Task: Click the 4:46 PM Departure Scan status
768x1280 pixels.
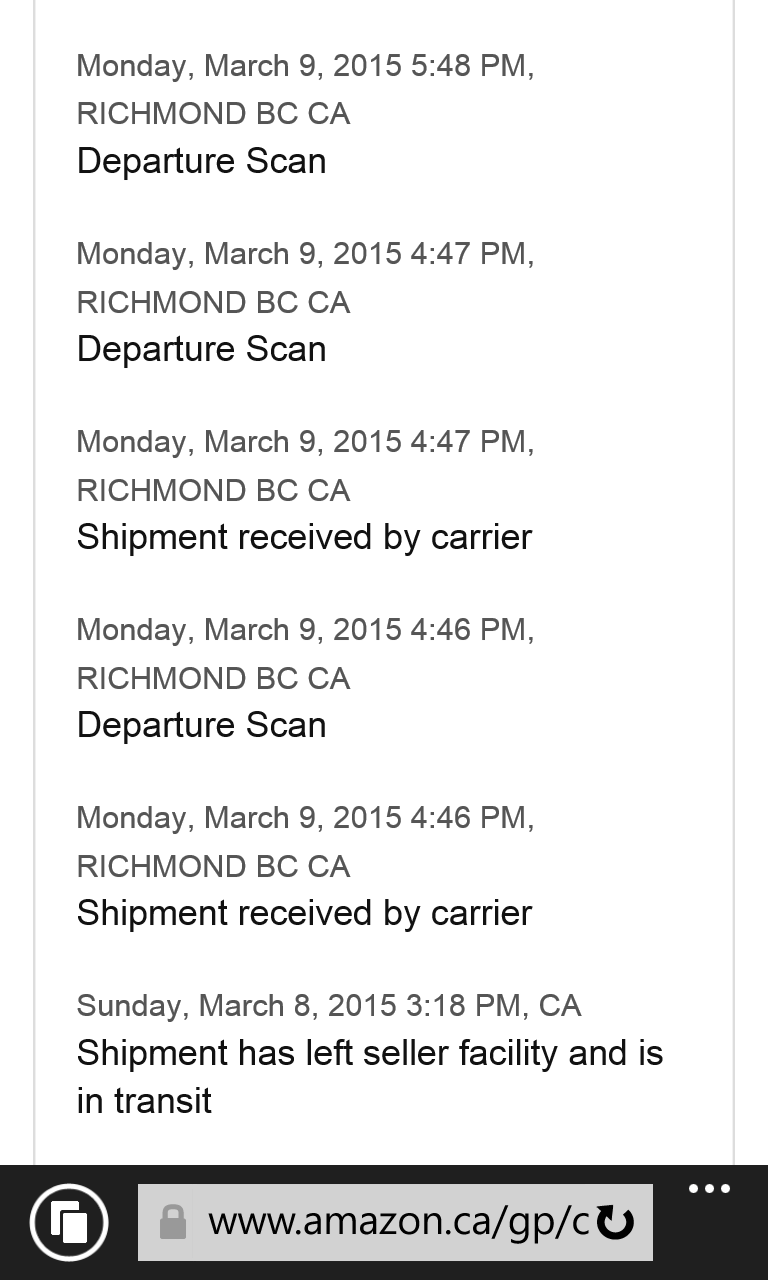Action: pyautogui.click(x=201, y=725)
